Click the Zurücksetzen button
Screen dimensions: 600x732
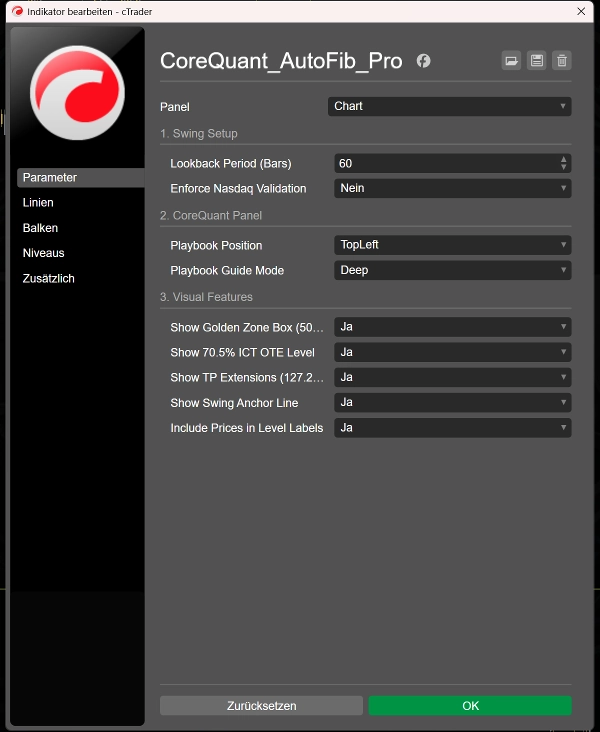[261, 705]
